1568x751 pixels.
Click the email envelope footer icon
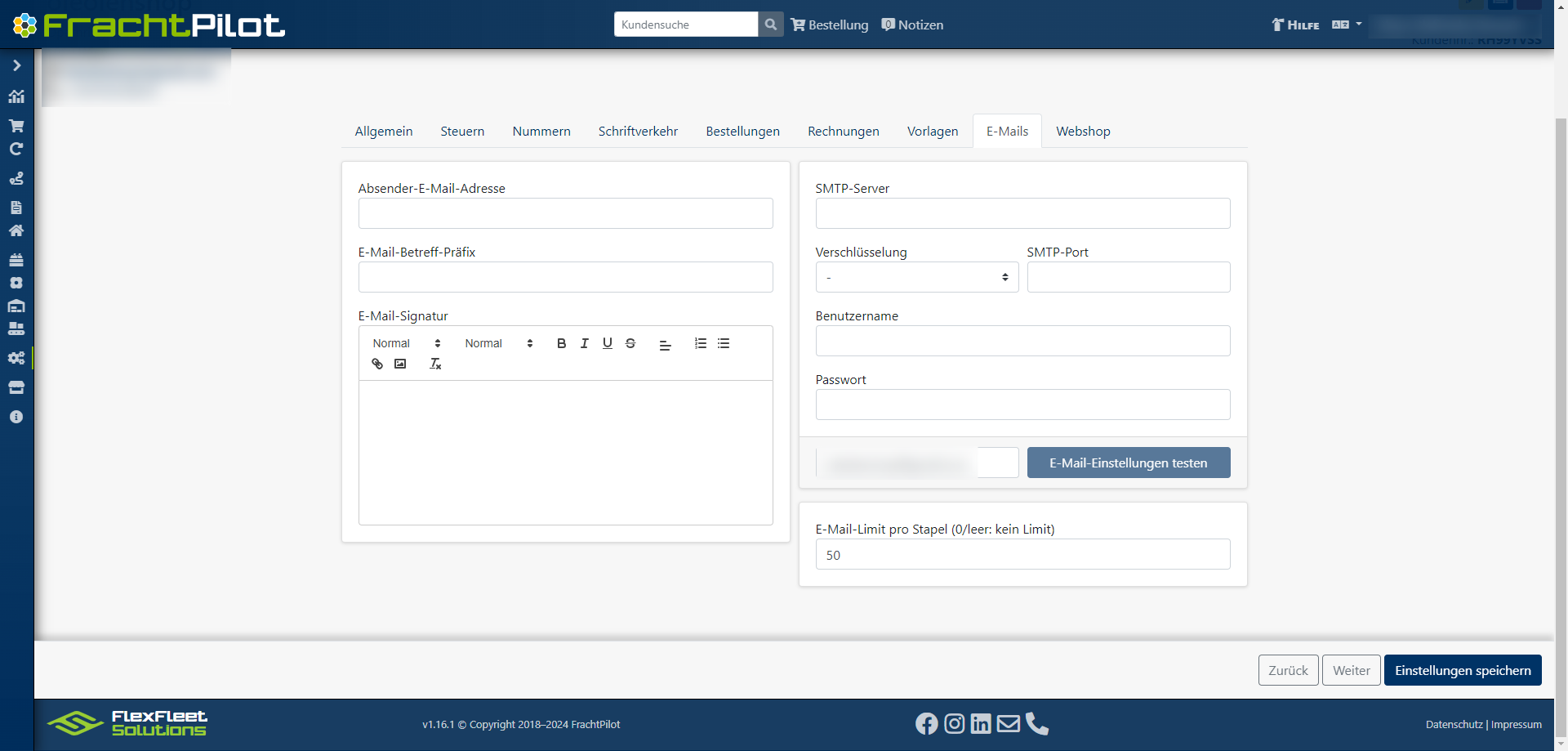[1009, 724]
